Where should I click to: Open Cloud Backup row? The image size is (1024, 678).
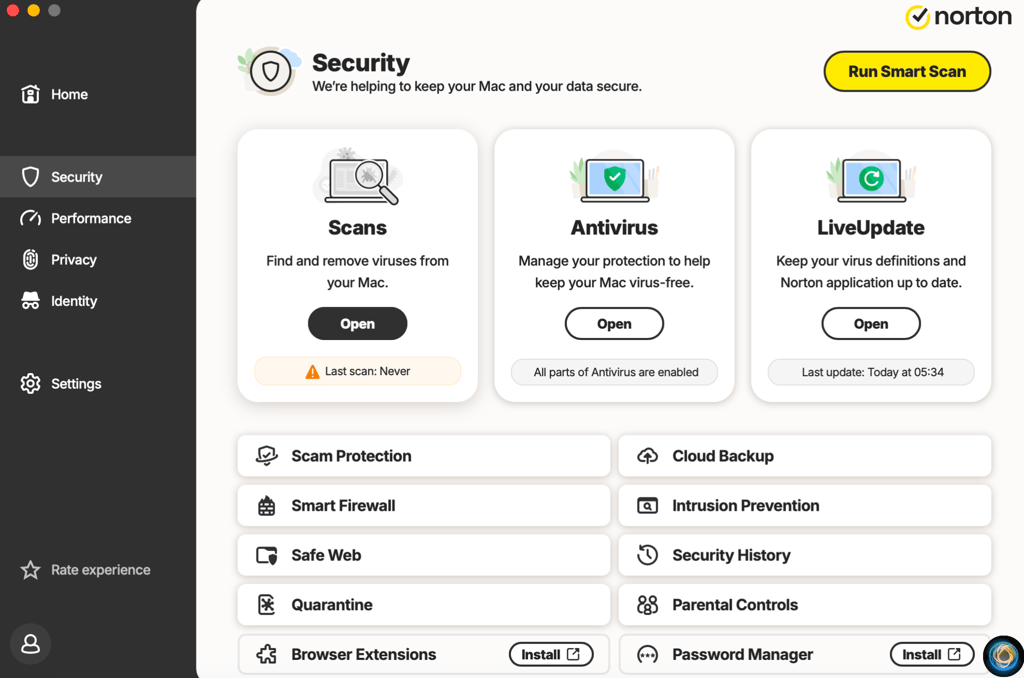point(805,455)
